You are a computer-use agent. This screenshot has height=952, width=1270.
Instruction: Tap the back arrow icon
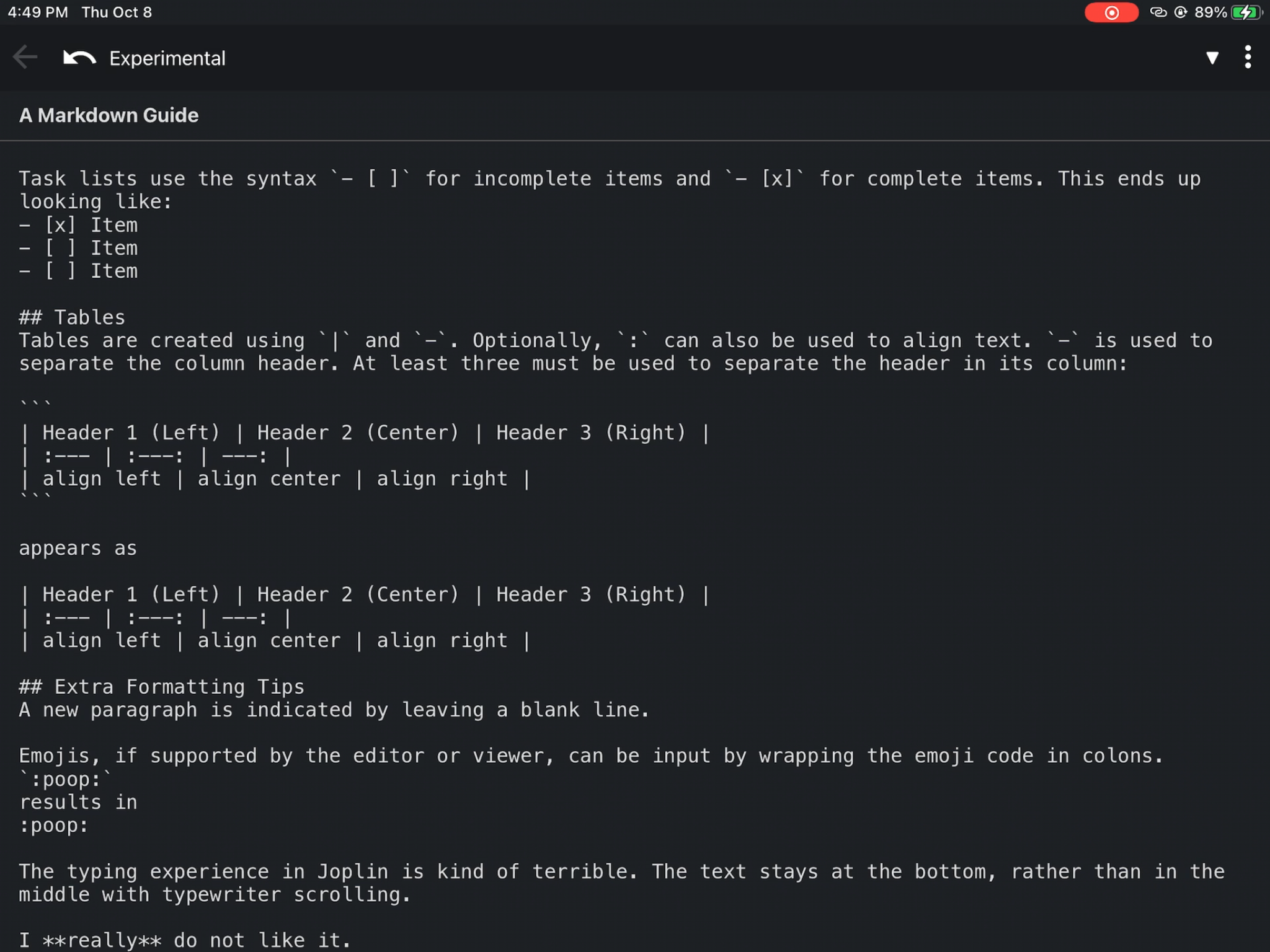(x=25, y=58)
